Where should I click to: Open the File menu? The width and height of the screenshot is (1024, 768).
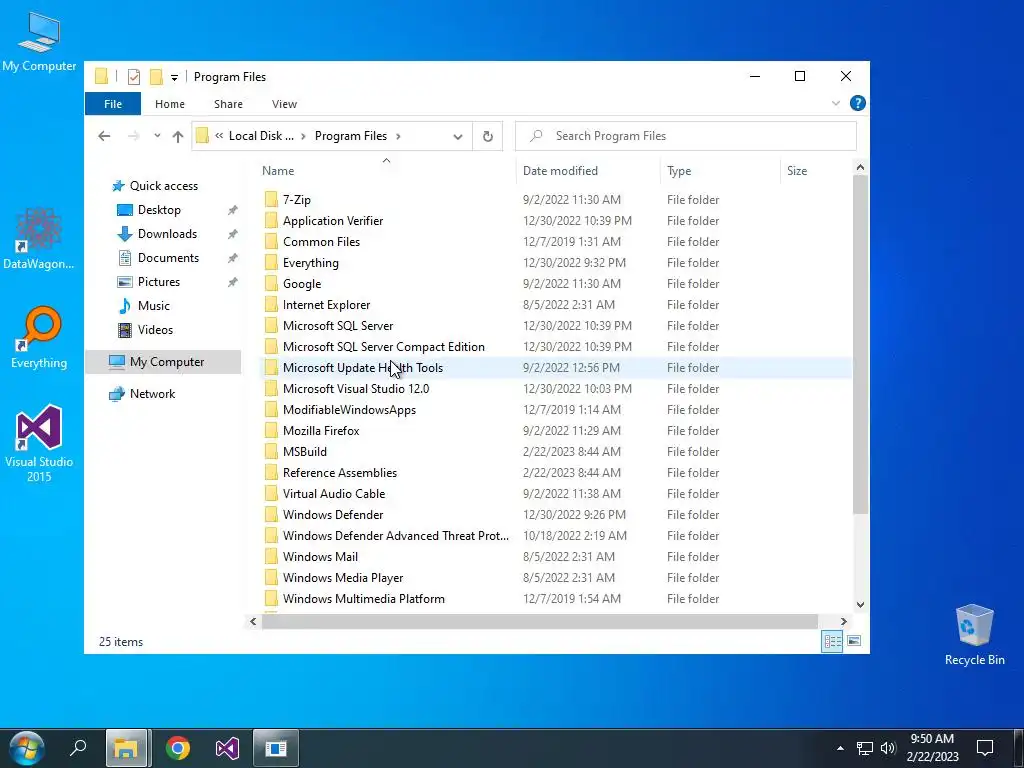tap(113, 104)
